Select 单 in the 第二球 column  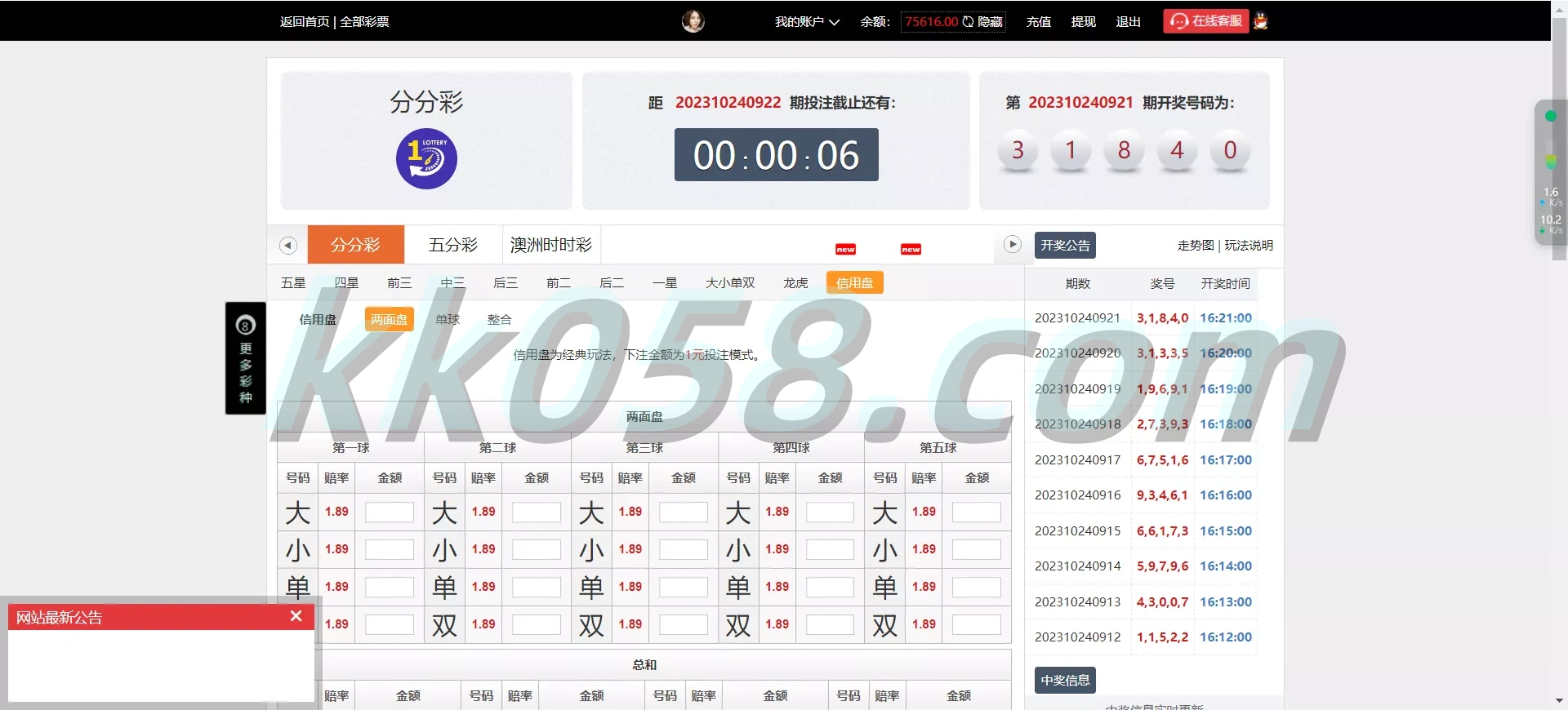point(444,588)
